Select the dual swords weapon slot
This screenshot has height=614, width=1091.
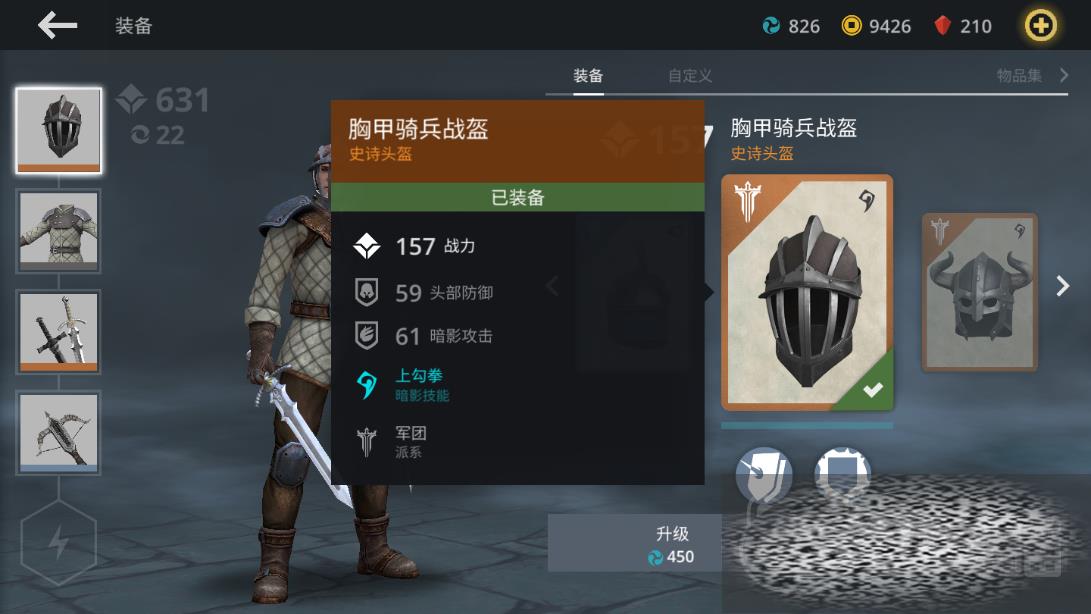coord(58,332)
